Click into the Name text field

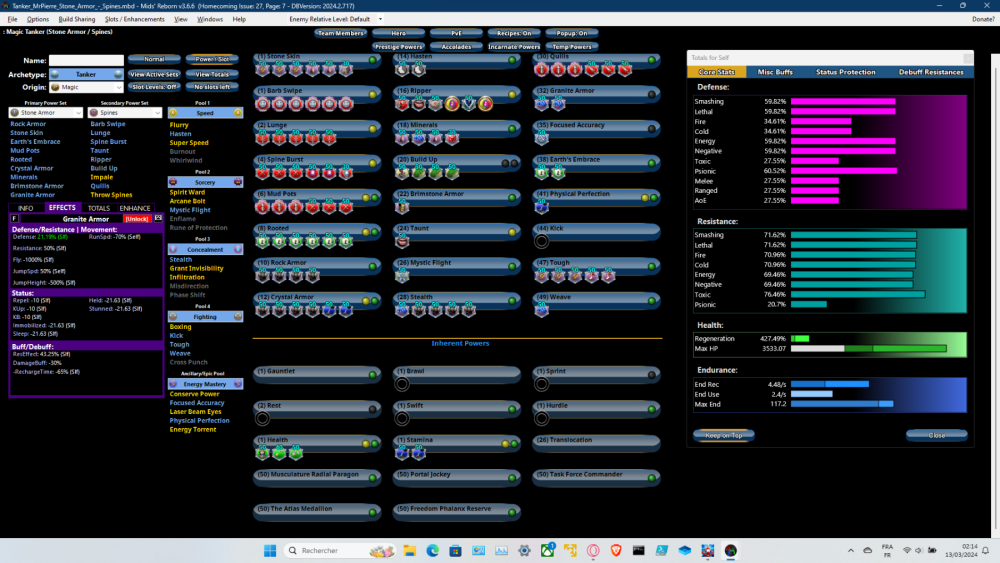86,60
